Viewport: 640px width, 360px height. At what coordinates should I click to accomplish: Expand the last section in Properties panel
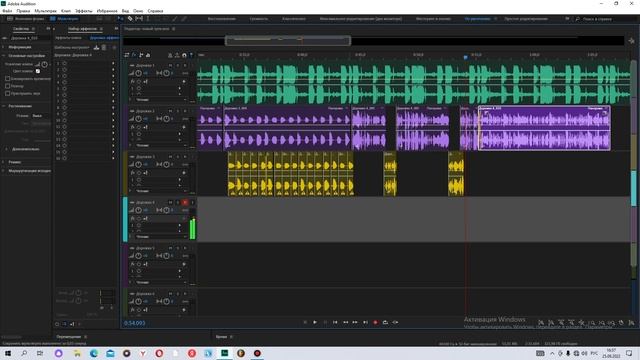pyautogui.click(x=4, y=171)
